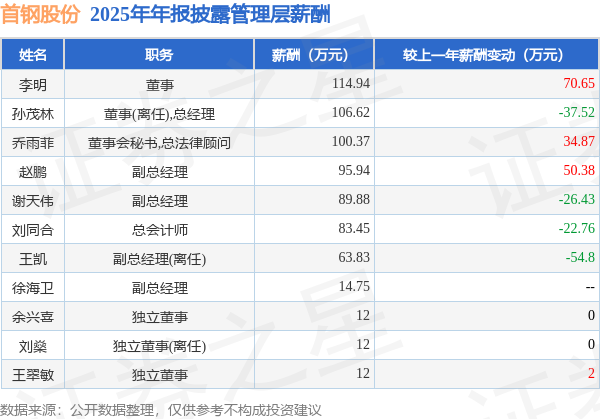
Task: Click the name 王凯
Action: pyautogui.click(x=33, y=259)
